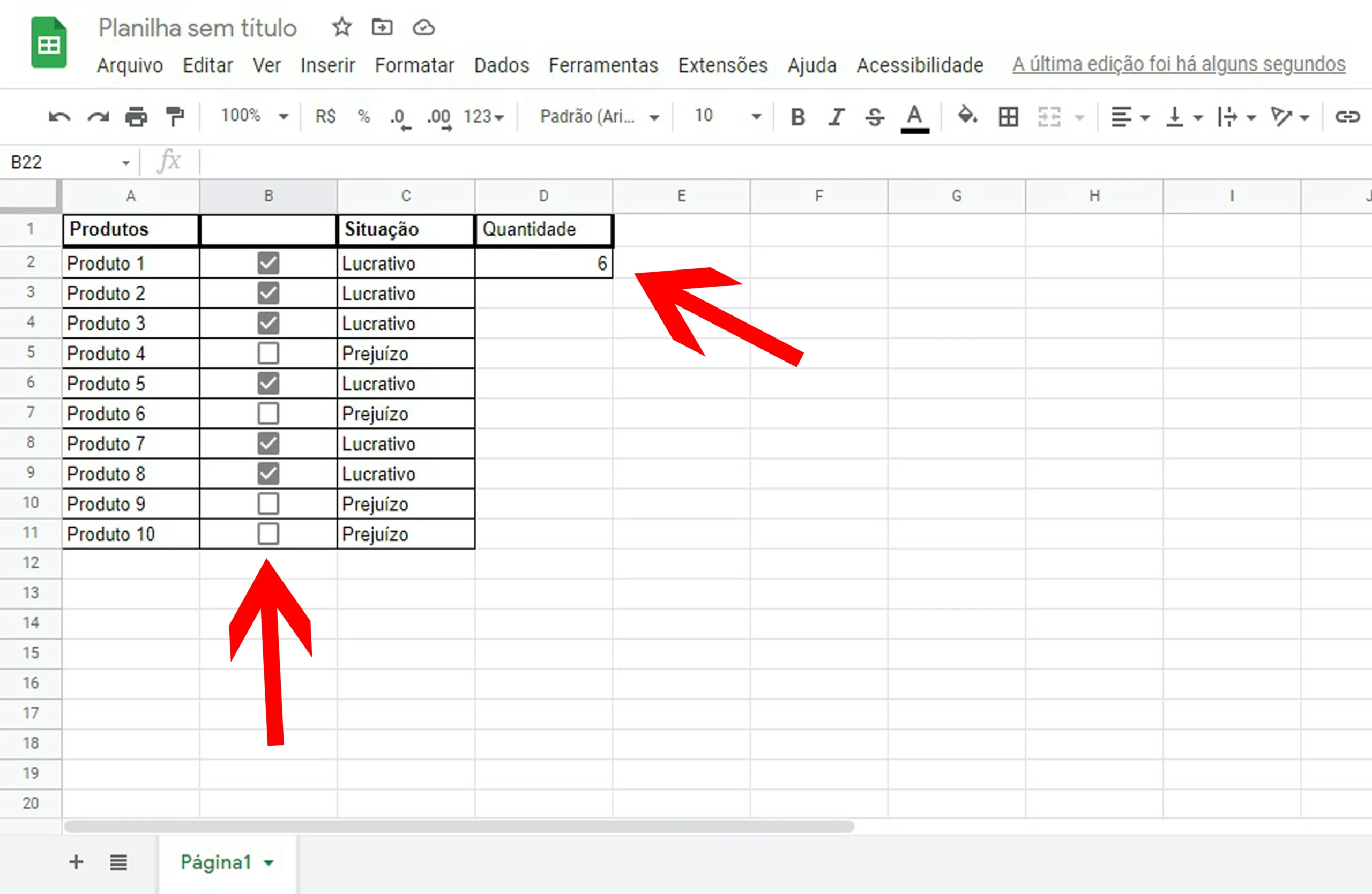The image size is (1372, 894).
Task: Check the Produto 10 checkbox
Action: click(x=268, y=534)
